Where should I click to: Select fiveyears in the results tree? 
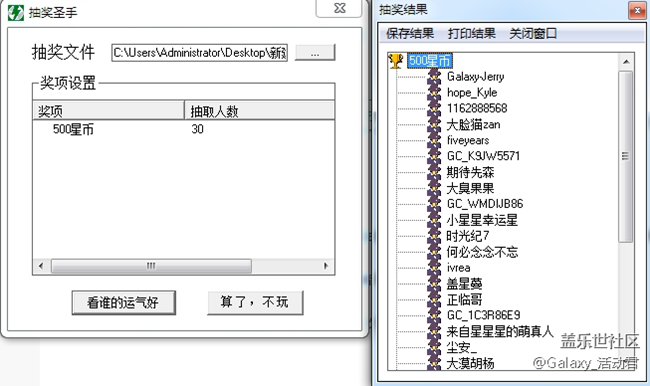click(x=468, y=140)
